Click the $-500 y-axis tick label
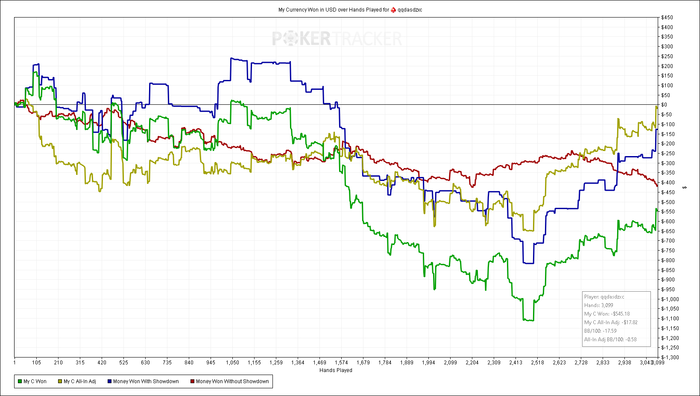The width and height of the screenshot is (700, 396). (x=668, y=202)
